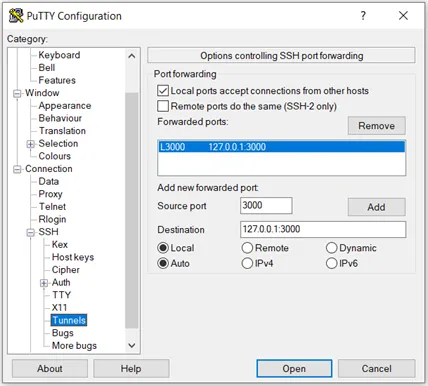Open the Proxy category
The height and width of the screenshot is (386, 428).
(x=50, y=194)
